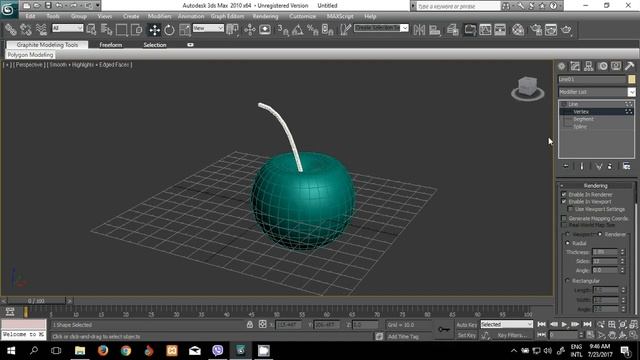The width and height of the screenshot is (640, 360).
Task: Open the key filter Selected dropdown
Action: pyautogui.click(x=507, y=324)
